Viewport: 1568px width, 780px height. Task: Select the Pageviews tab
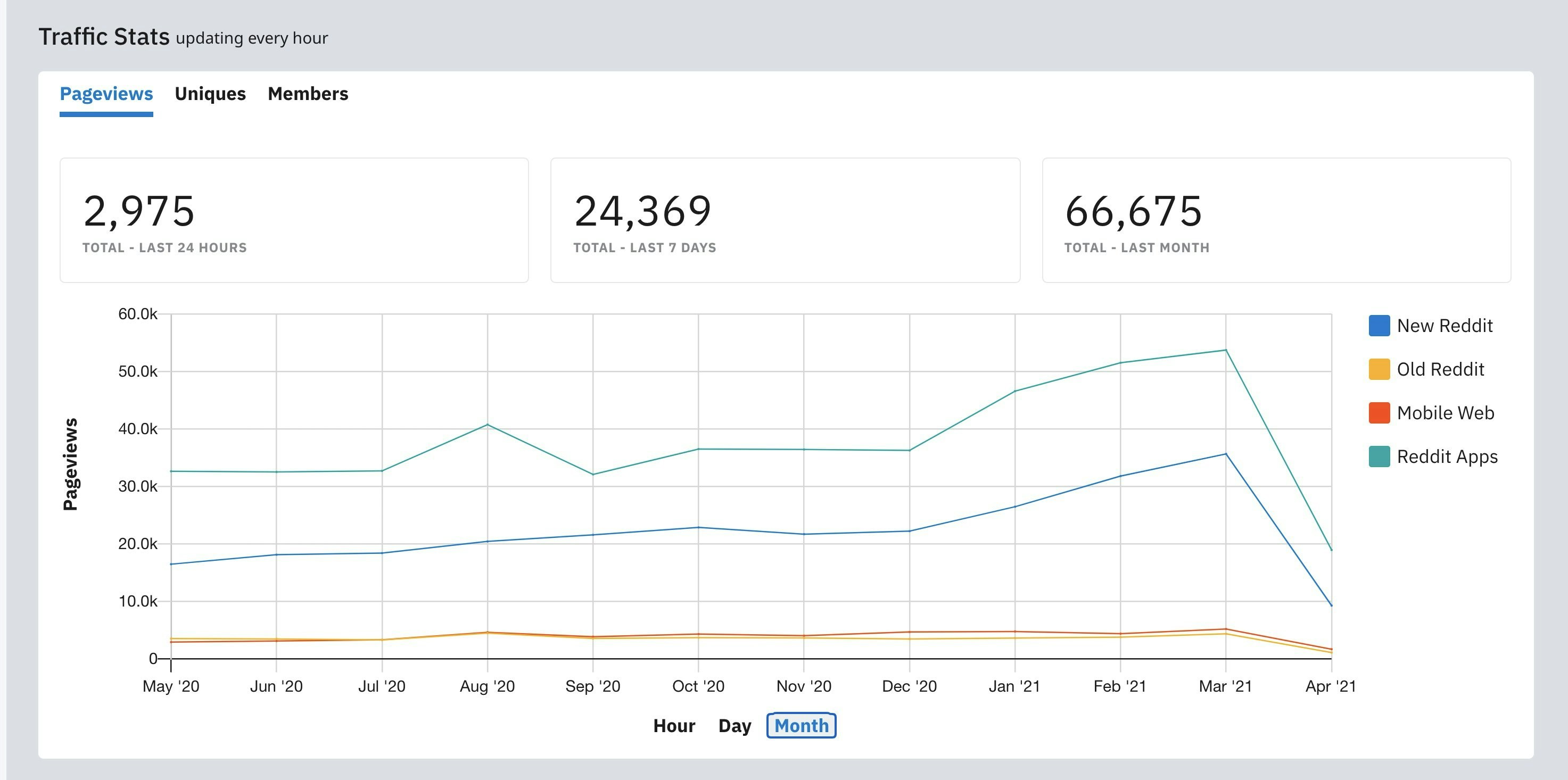[106, 94]
